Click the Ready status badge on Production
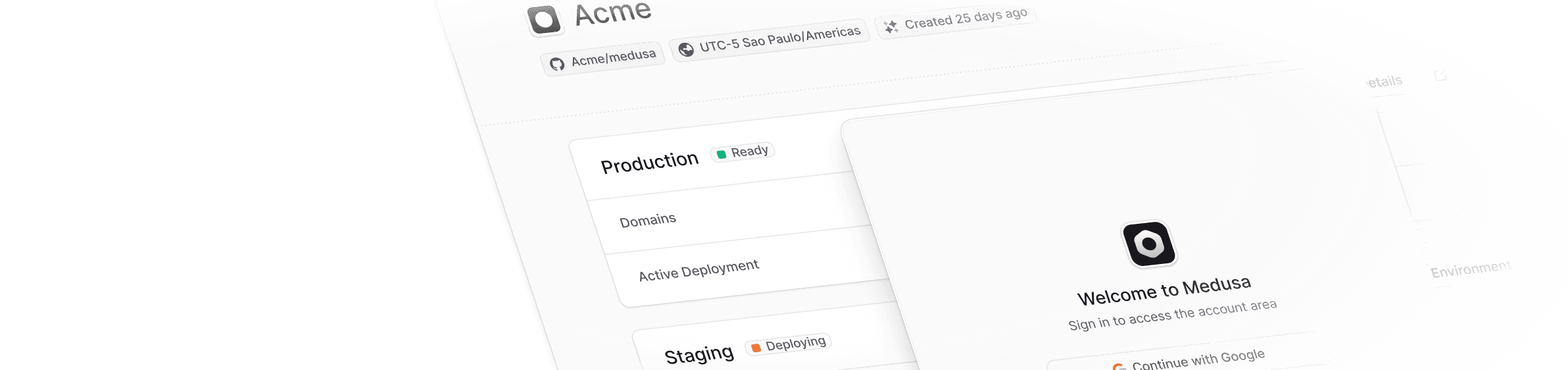The image size is (1568, 370). 743,152
